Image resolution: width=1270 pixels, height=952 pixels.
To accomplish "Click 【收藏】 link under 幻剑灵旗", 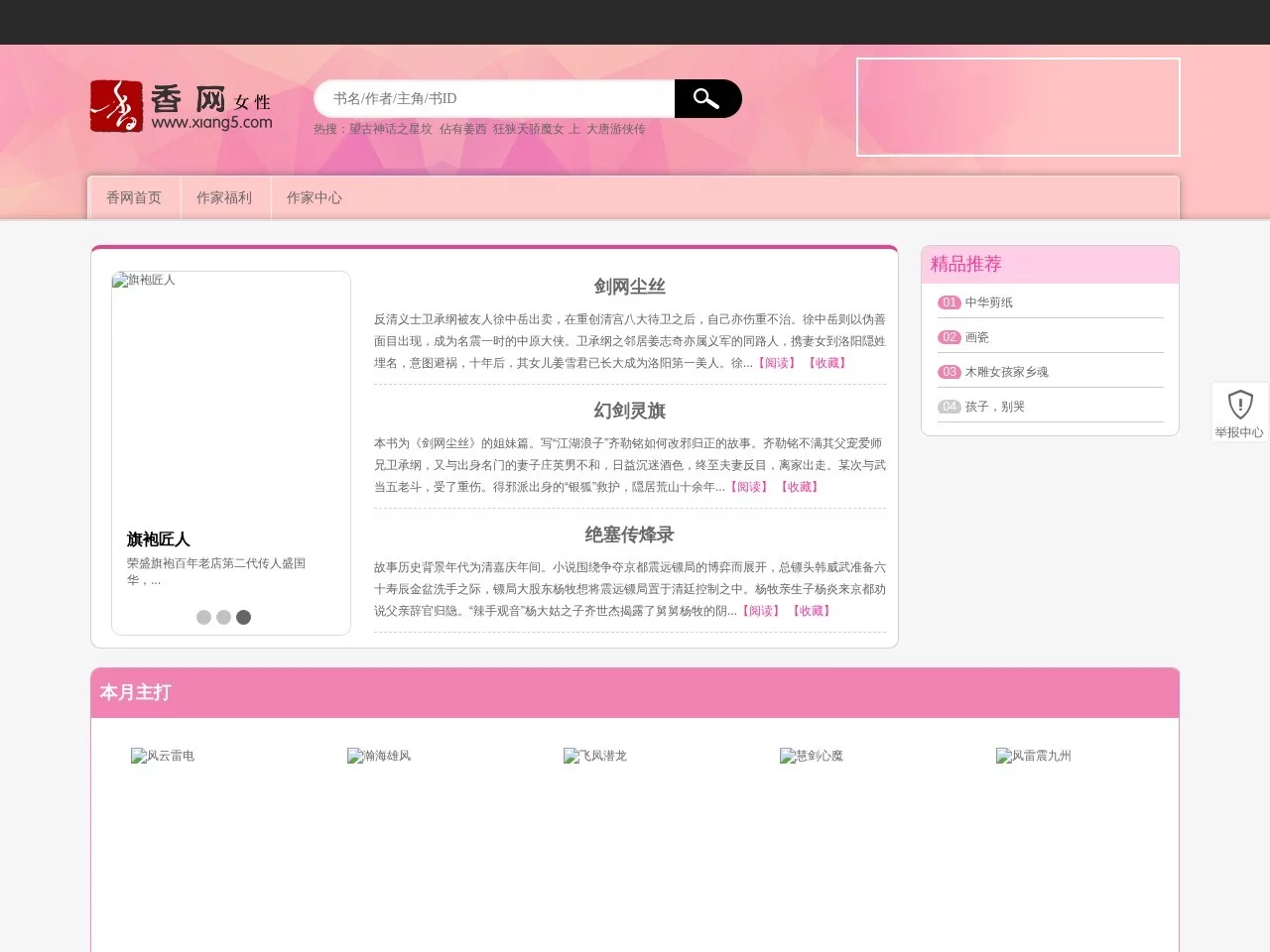I will 800,487.
